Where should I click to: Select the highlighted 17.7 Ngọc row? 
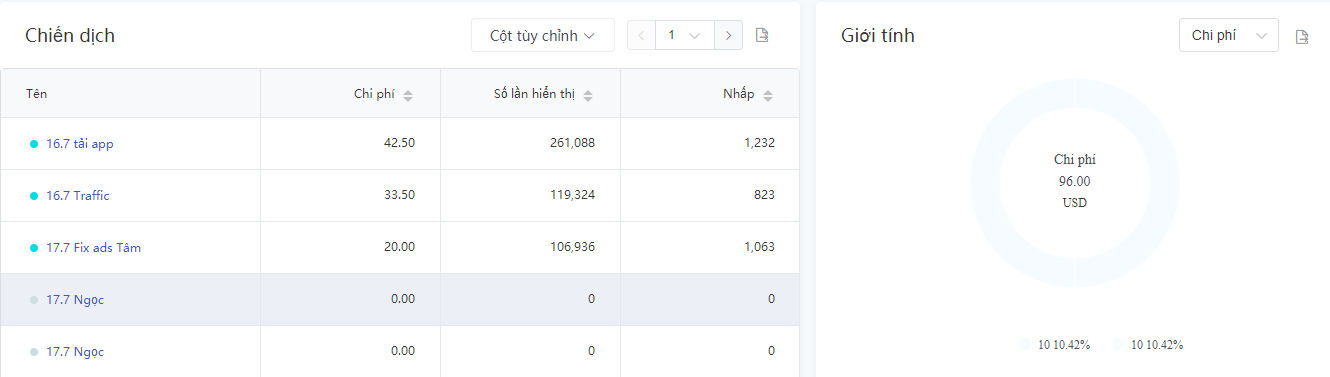click(x=400, y=300)
